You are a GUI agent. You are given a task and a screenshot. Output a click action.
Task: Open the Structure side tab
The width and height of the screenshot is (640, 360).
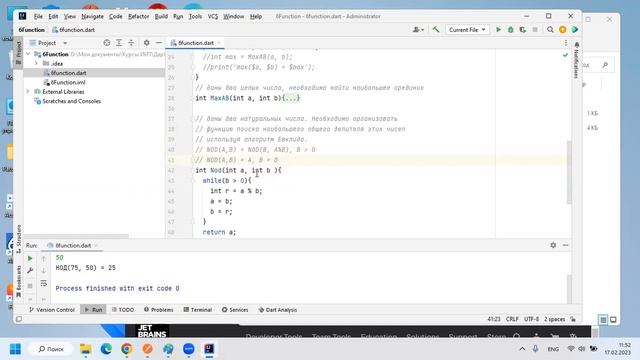coord(18,239)
